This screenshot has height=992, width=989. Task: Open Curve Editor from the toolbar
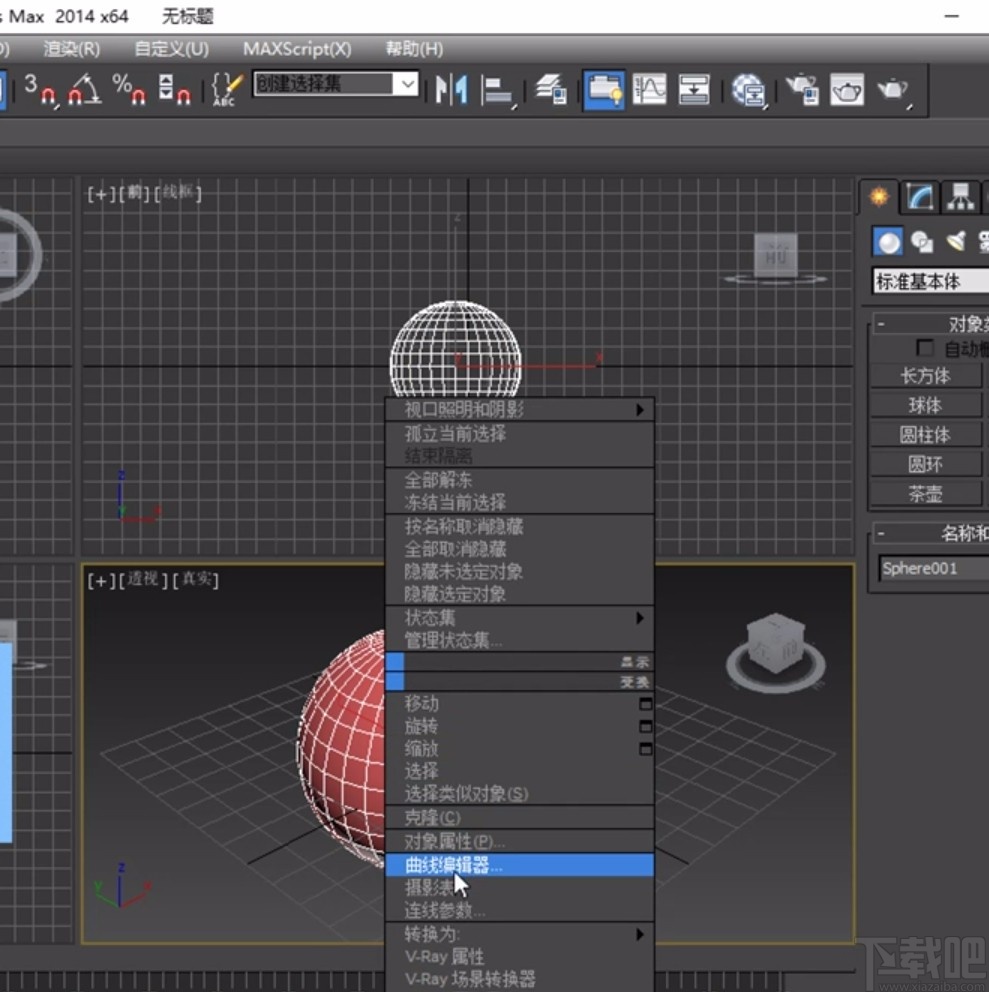click(x=649, y=89)
